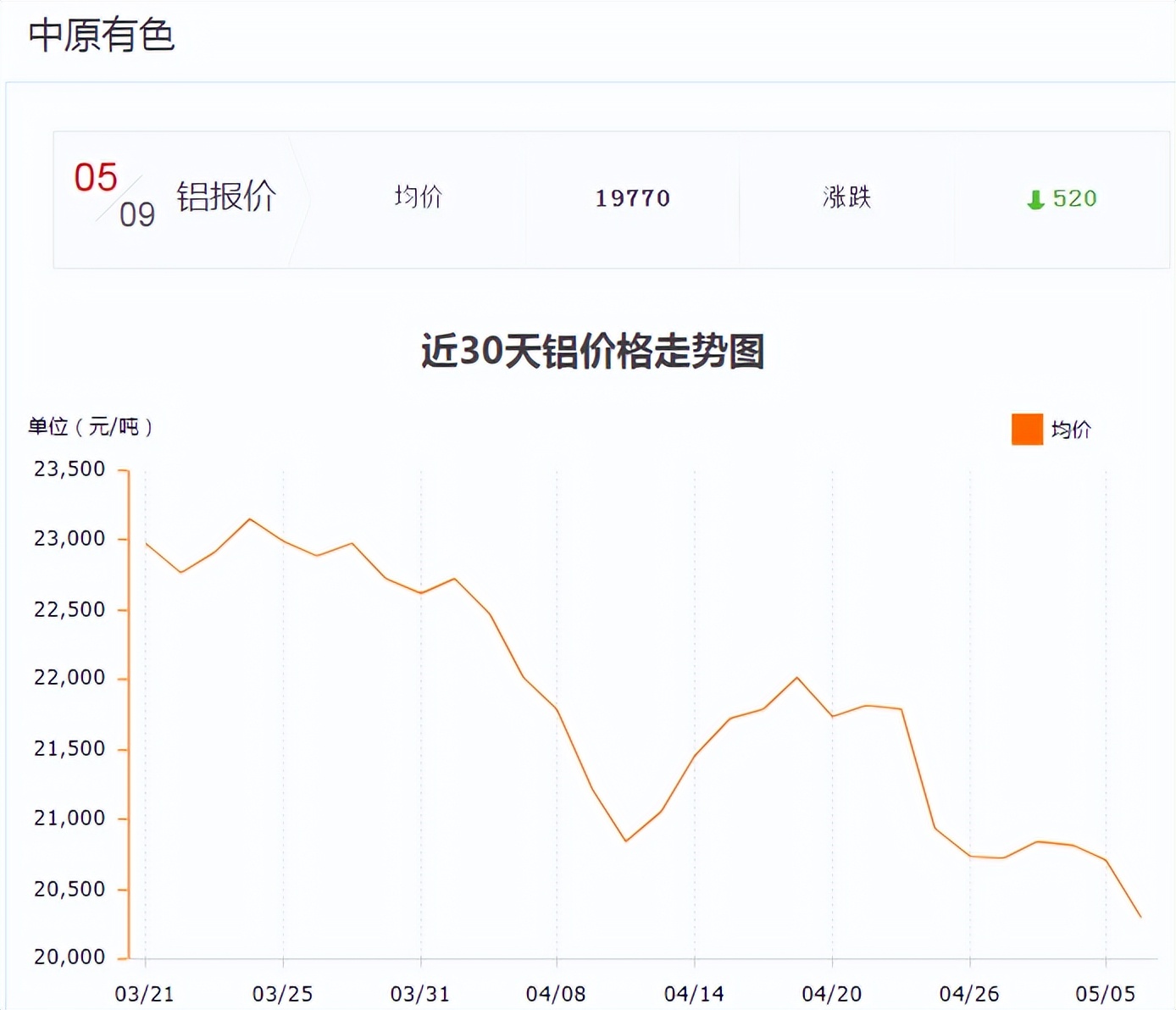Click the 20,000 y-axis label
Screen dimensions: 1176x1010
tap(69, 957)
